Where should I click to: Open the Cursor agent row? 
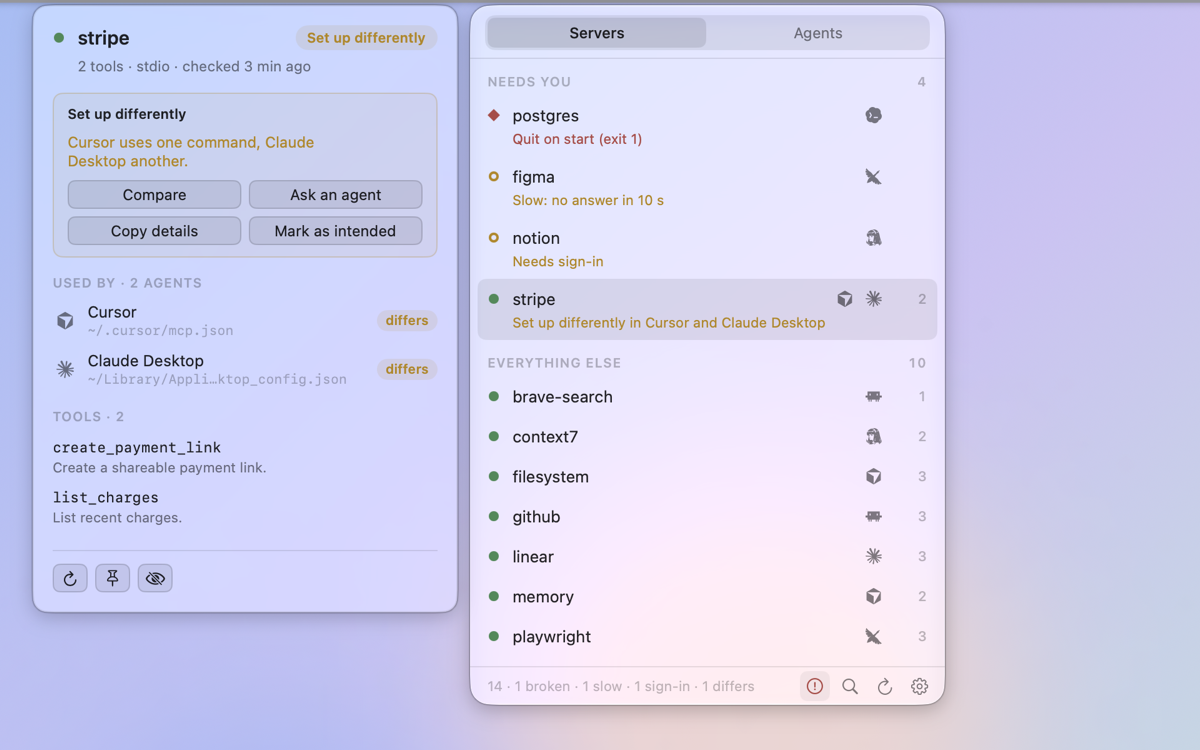(245, 321)
